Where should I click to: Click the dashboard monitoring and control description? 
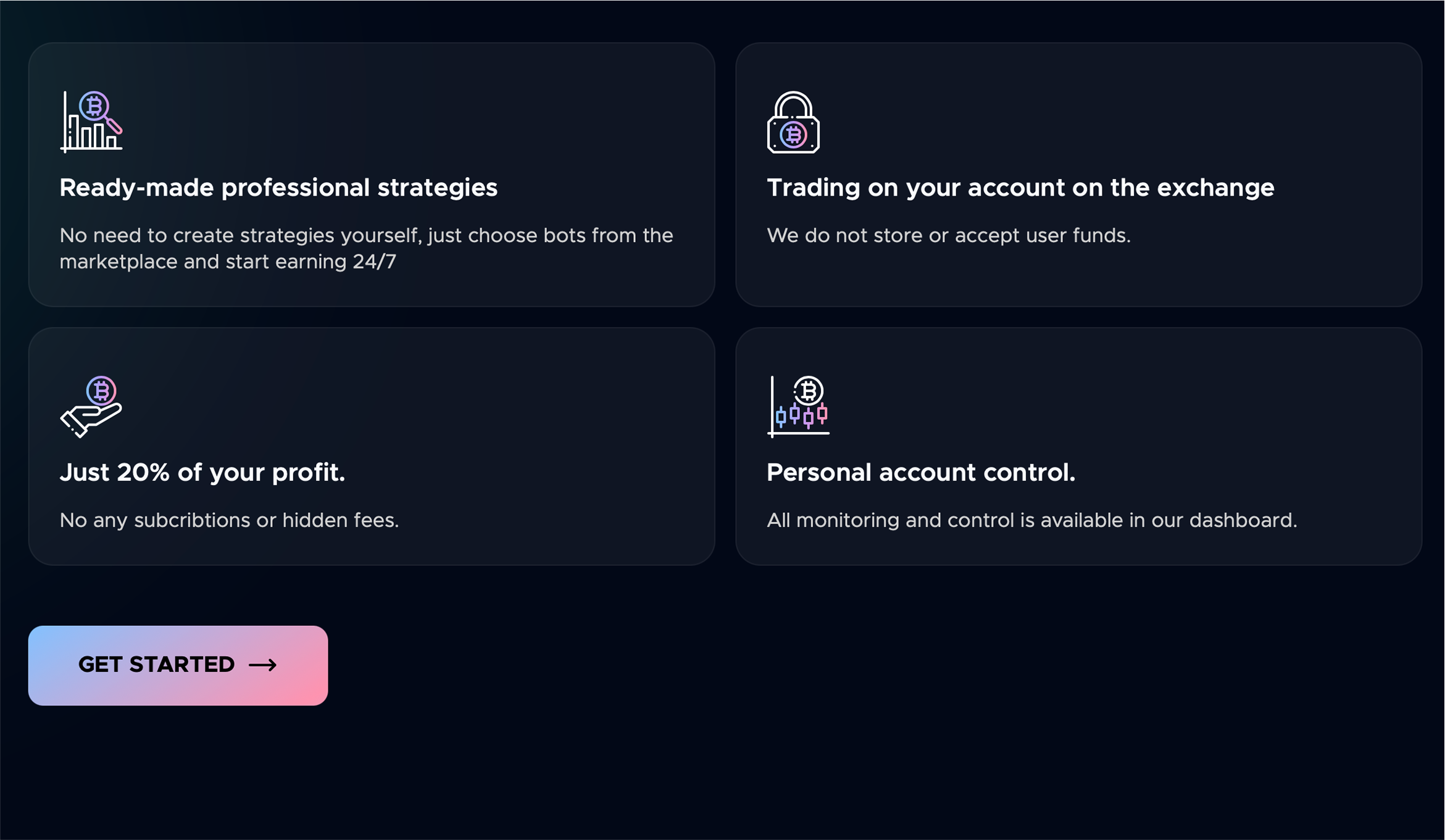(x=1031, y=520)
